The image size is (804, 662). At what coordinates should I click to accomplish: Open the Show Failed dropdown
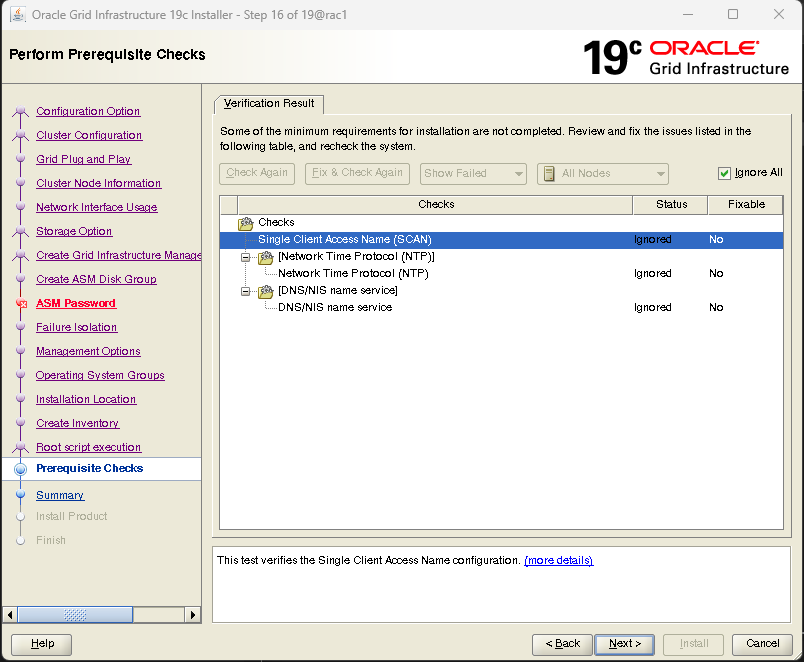tap(473, 173)
